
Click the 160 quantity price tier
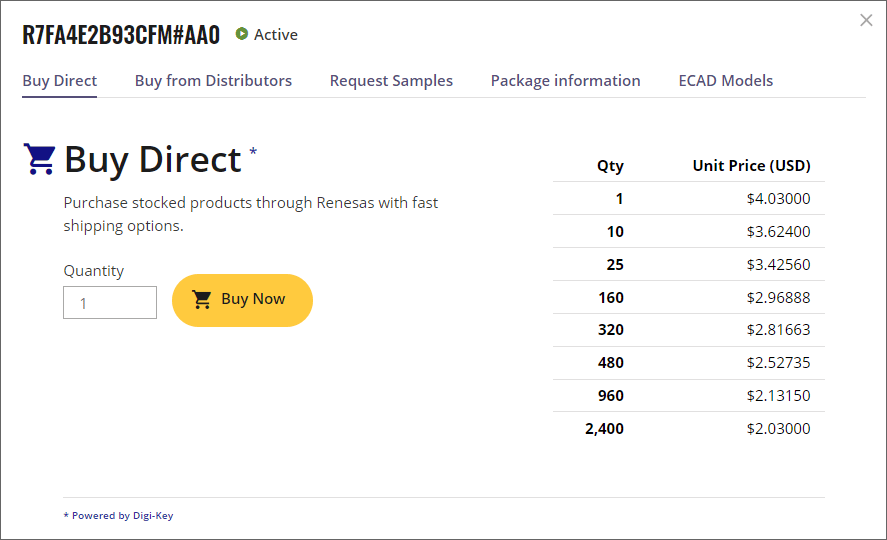click(611, 298)
